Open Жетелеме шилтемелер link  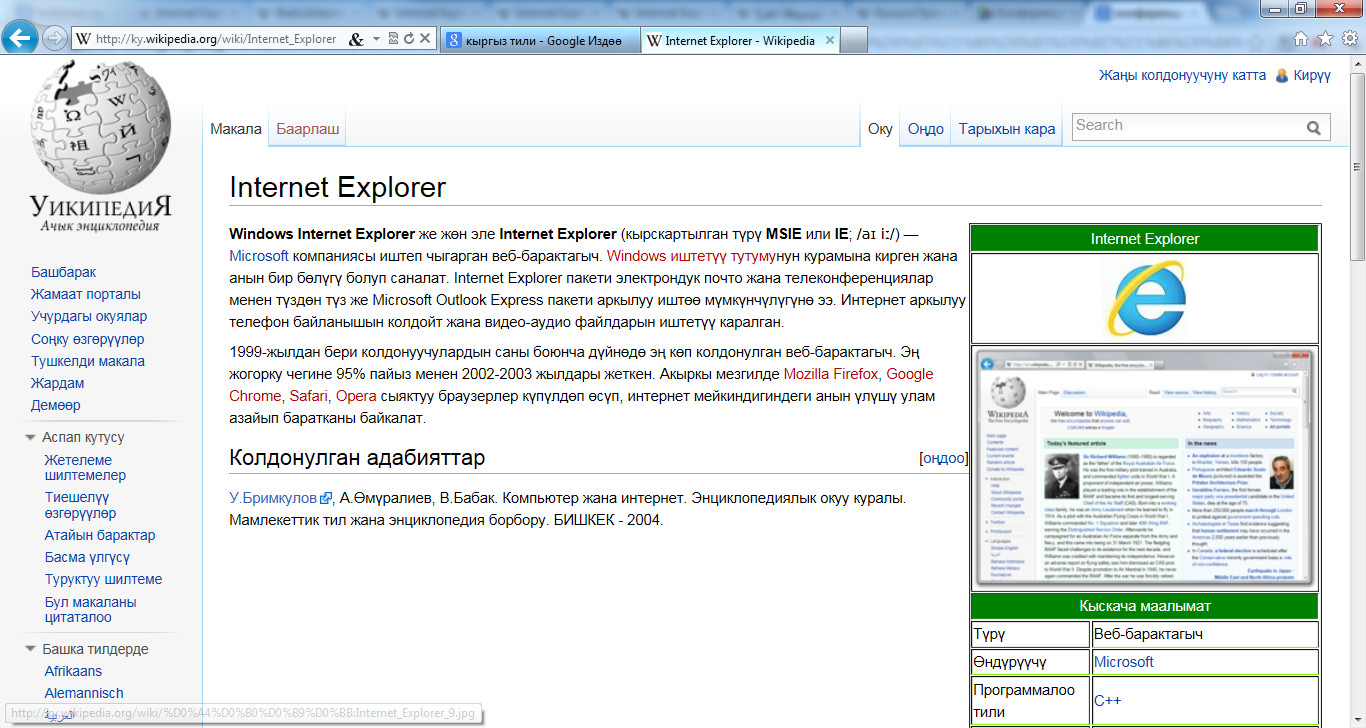tap(86, 467)
